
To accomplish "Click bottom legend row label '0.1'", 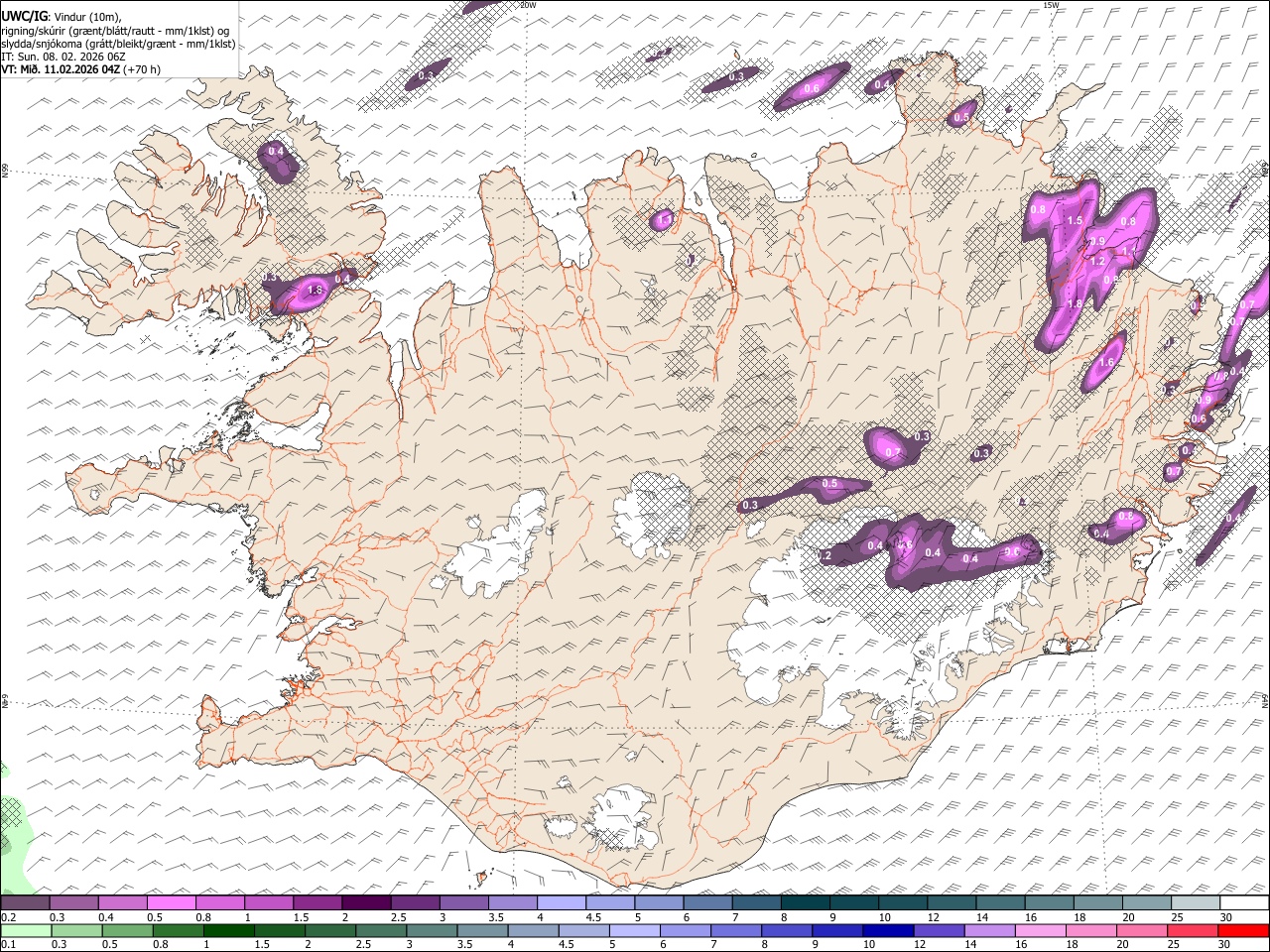I will pyautogui.click(x=8, y=945).
